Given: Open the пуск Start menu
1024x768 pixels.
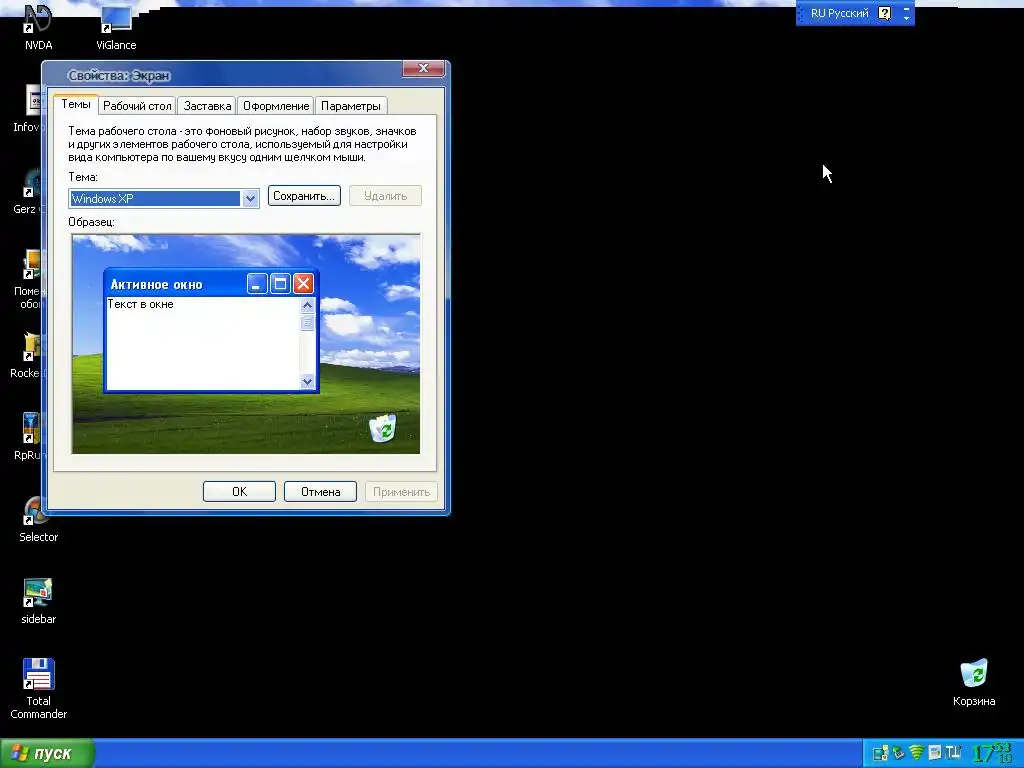Looking at the screenshot, I should pyautogui.click(x=47, y=754).
